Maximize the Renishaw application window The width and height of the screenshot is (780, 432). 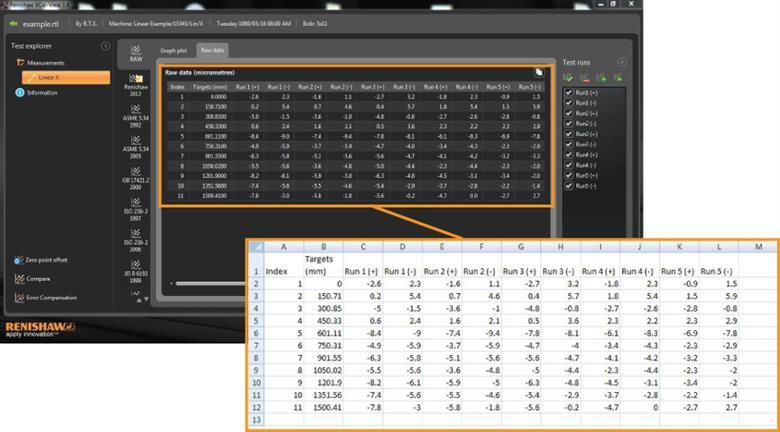tap(613, 3)
